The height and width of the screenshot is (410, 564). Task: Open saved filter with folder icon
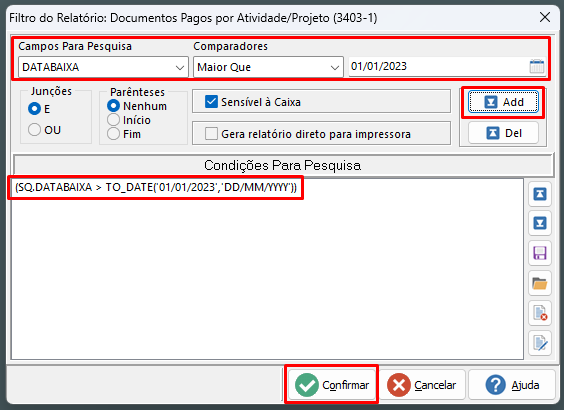[x=540, y=283]
